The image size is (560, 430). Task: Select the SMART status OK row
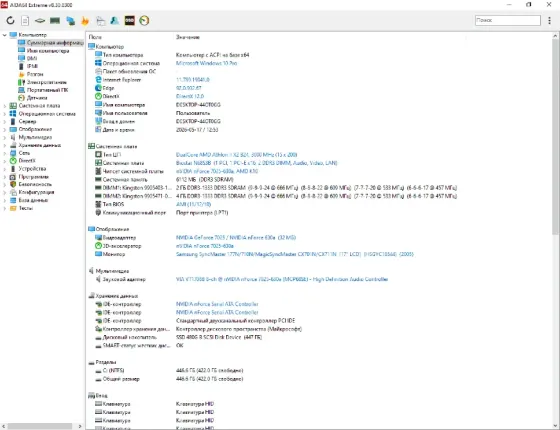tap(139, 346)
